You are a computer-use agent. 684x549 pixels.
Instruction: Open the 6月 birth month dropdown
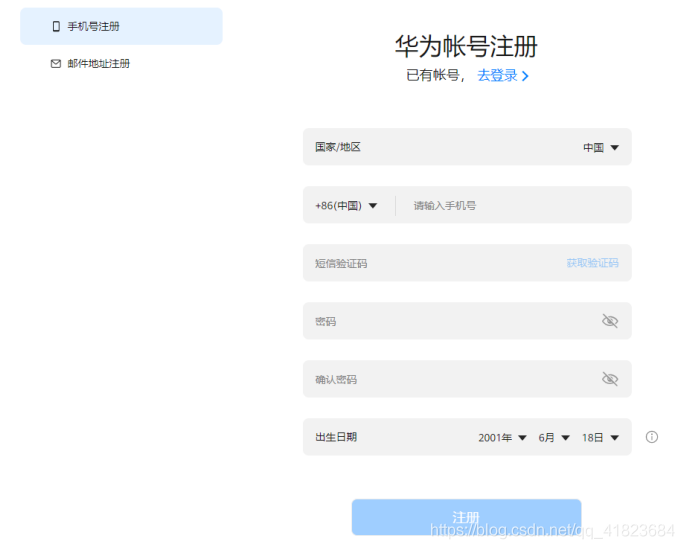coord(554,437)
